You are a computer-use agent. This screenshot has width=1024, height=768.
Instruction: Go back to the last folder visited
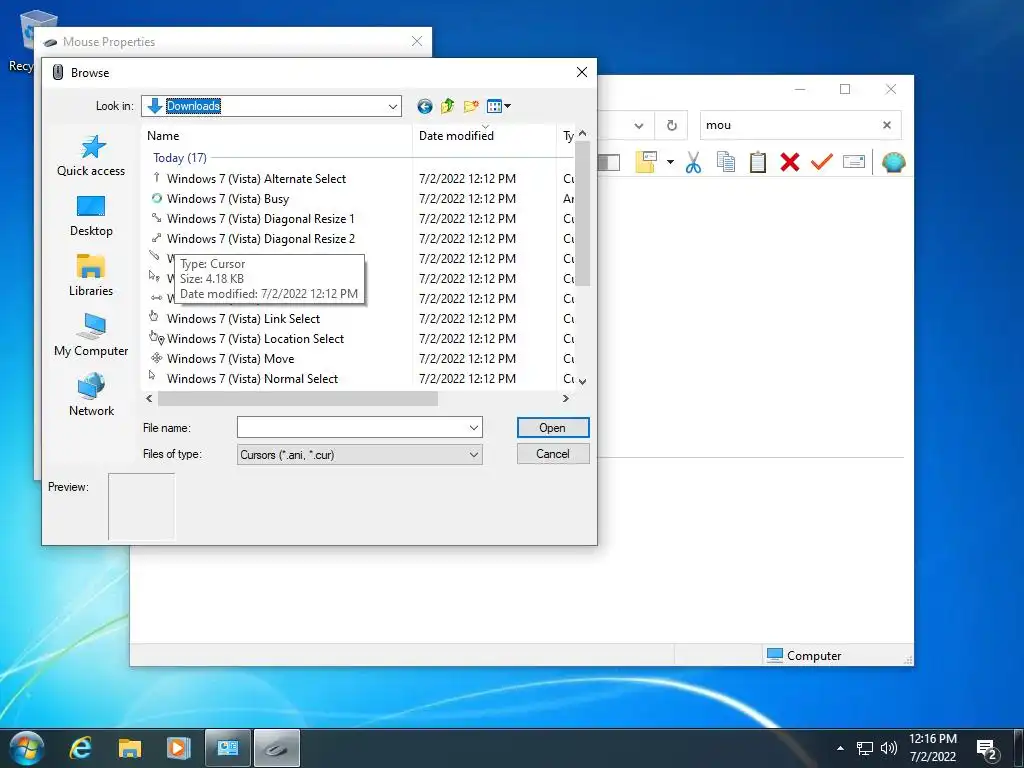pos(424,106)
